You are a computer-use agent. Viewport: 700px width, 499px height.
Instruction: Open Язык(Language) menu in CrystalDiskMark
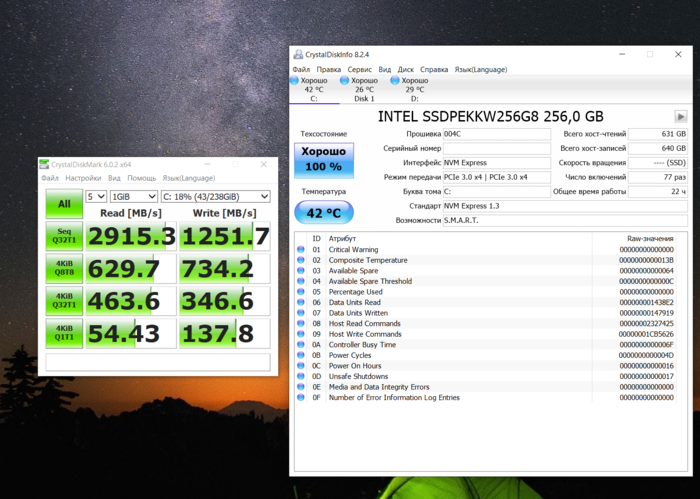[189, 178]
